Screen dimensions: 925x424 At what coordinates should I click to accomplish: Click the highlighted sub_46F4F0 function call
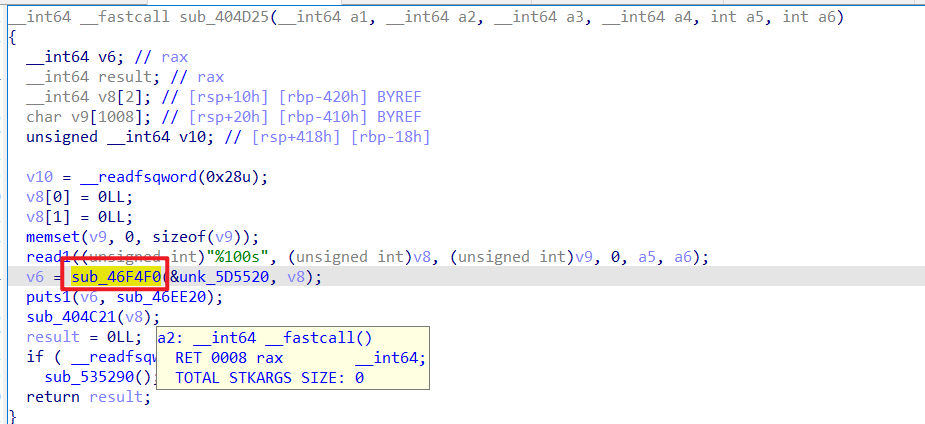116,277
